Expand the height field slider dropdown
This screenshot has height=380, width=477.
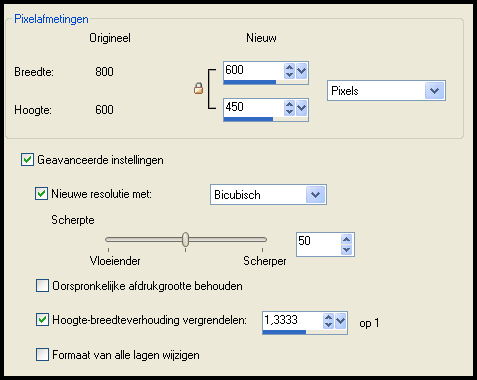[x=301, y=108]
